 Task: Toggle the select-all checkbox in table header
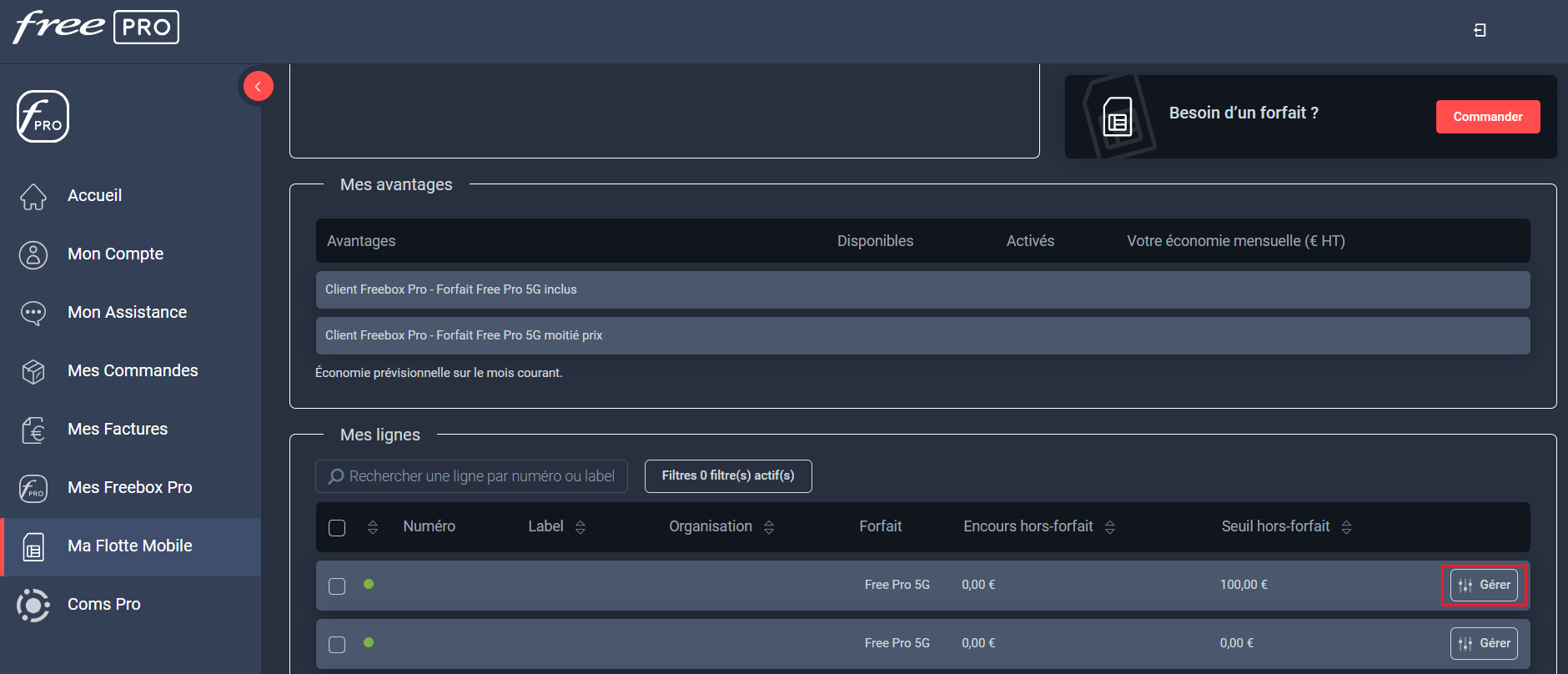coord(337,528)
